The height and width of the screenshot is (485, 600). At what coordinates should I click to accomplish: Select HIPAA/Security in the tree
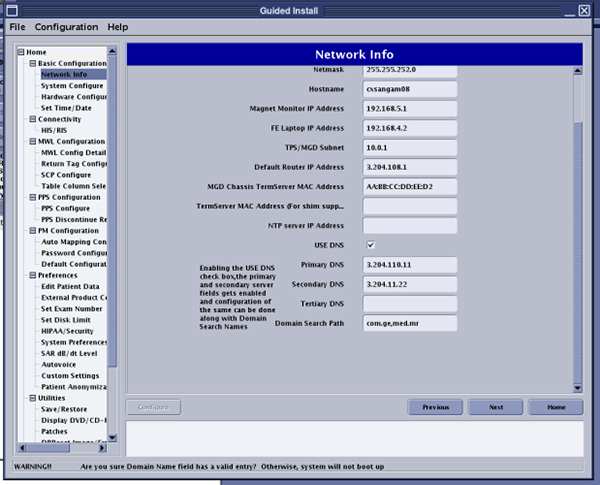[67, 331]
